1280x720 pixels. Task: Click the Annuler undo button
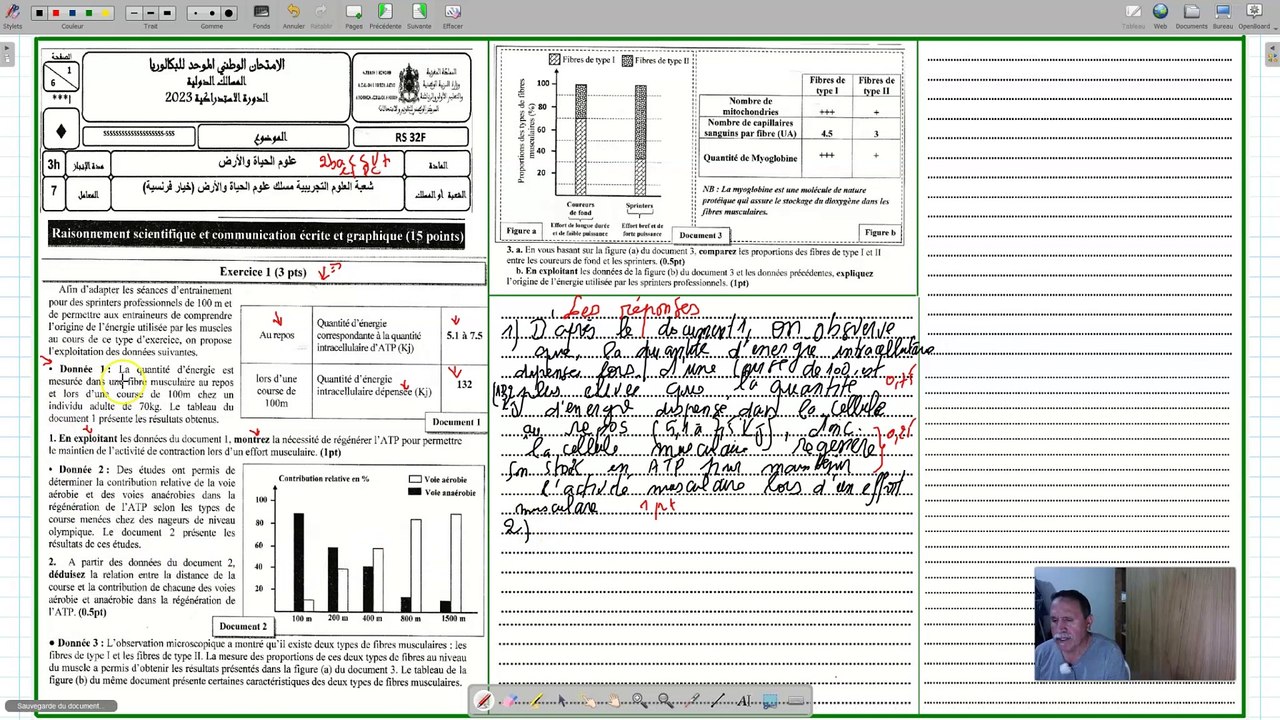[x=294, y=15]
